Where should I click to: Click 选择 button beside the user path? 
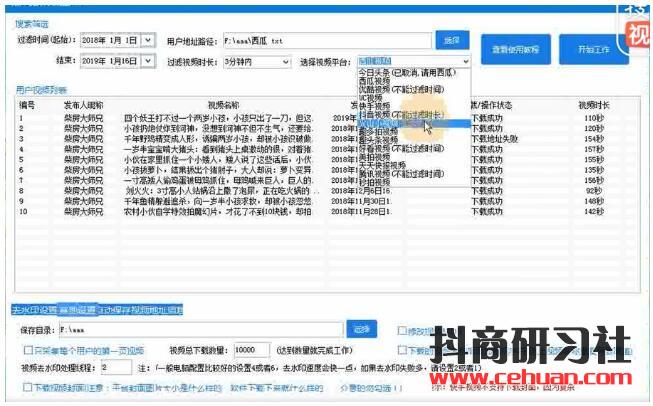(452, 40)
